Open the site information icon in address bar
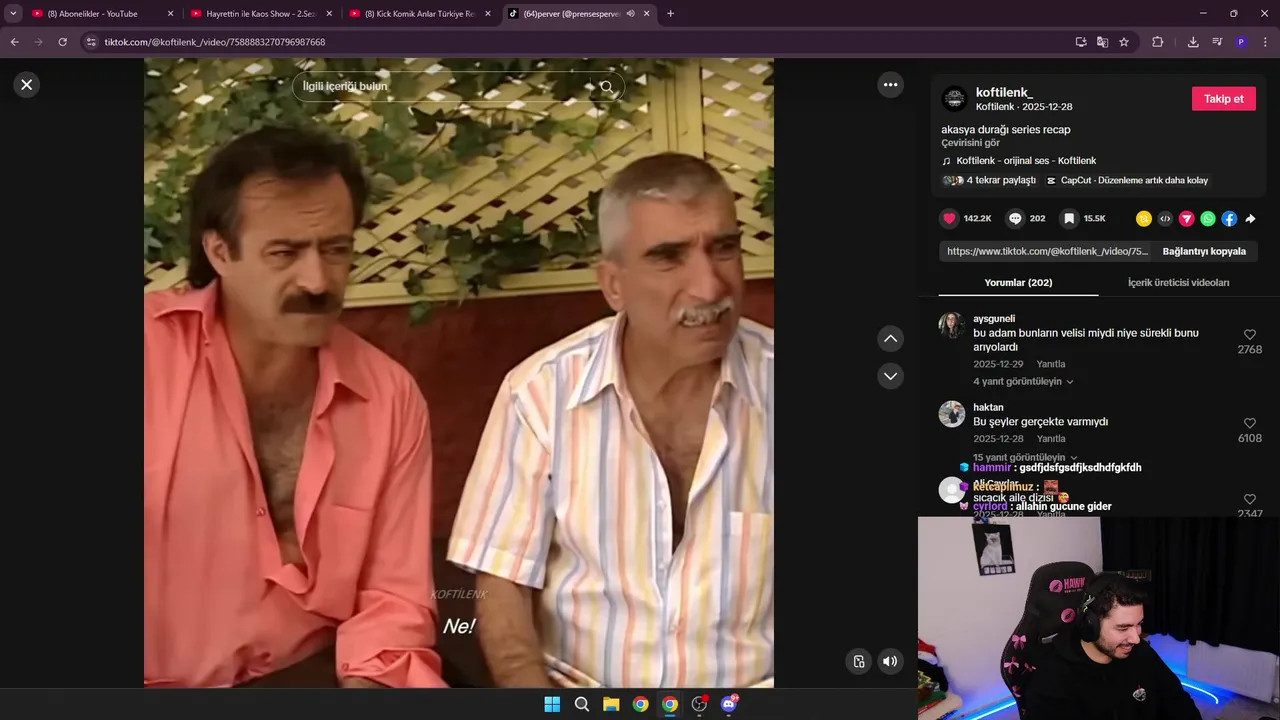1280x720 pixels. coord(91,42)
